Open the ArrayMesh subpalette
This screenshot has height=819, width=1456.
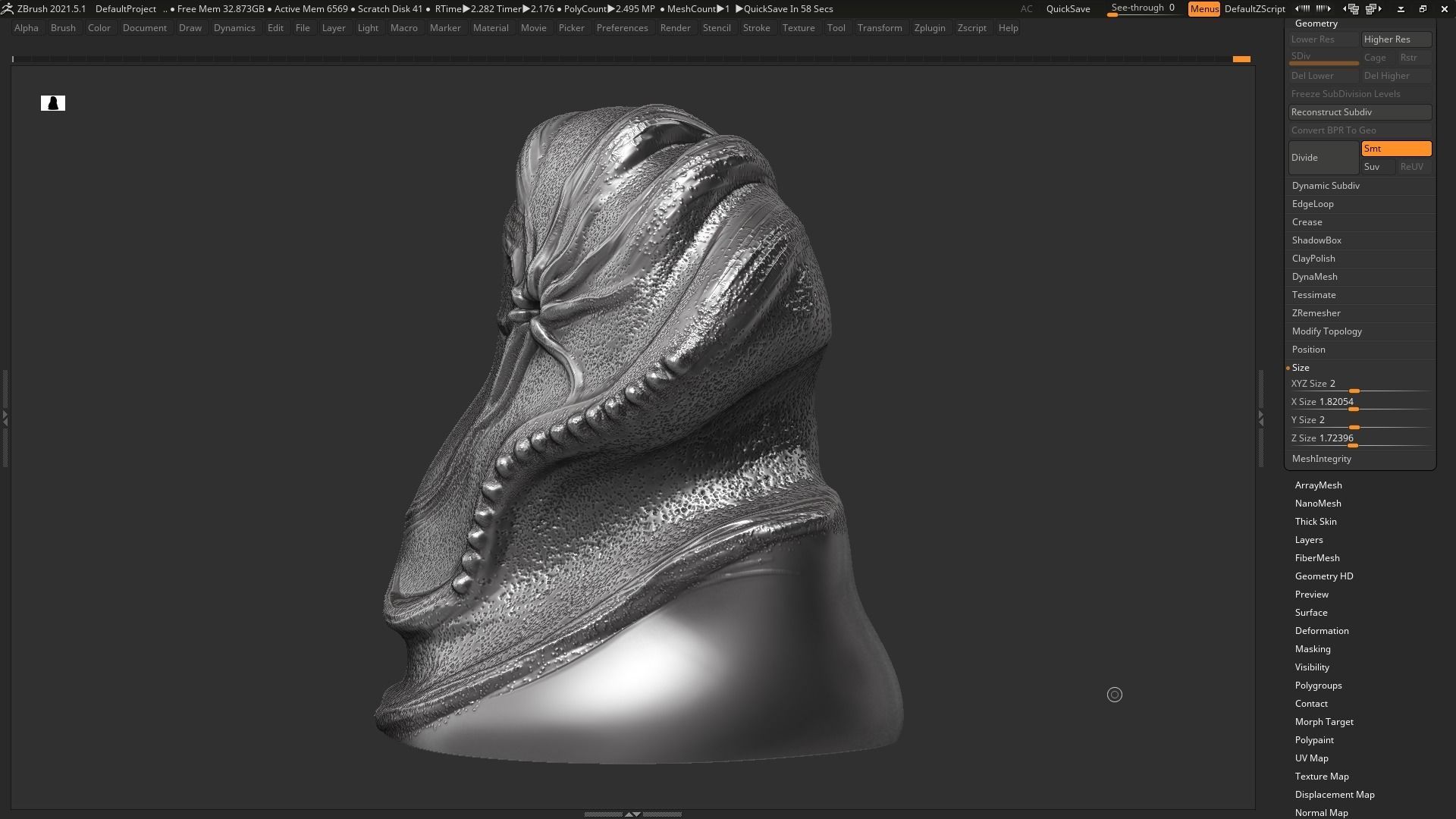coord(1318,485)
